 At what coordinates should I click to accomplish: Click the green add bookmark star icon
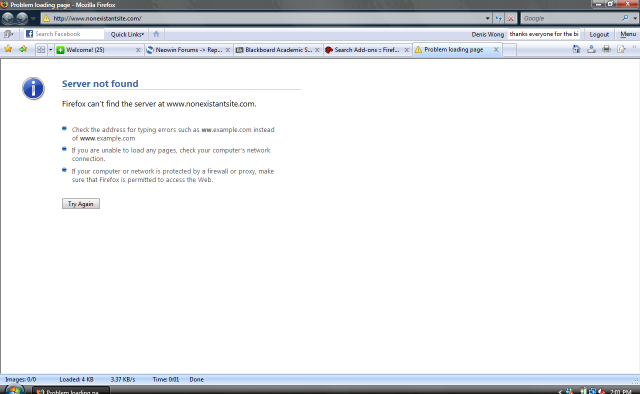click(23, 49)
